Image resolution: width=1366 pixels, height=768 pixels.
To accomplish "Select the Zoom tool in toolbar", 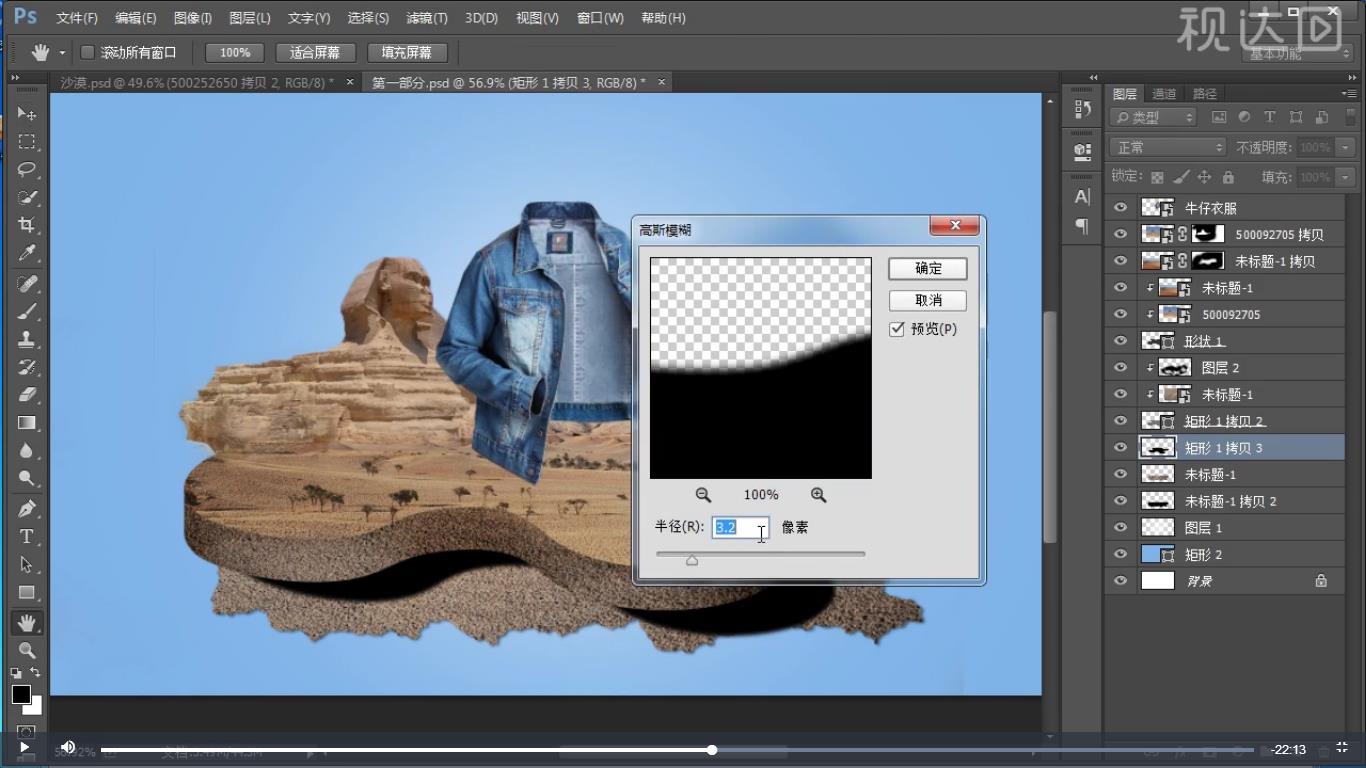I will tap(26, 651).
